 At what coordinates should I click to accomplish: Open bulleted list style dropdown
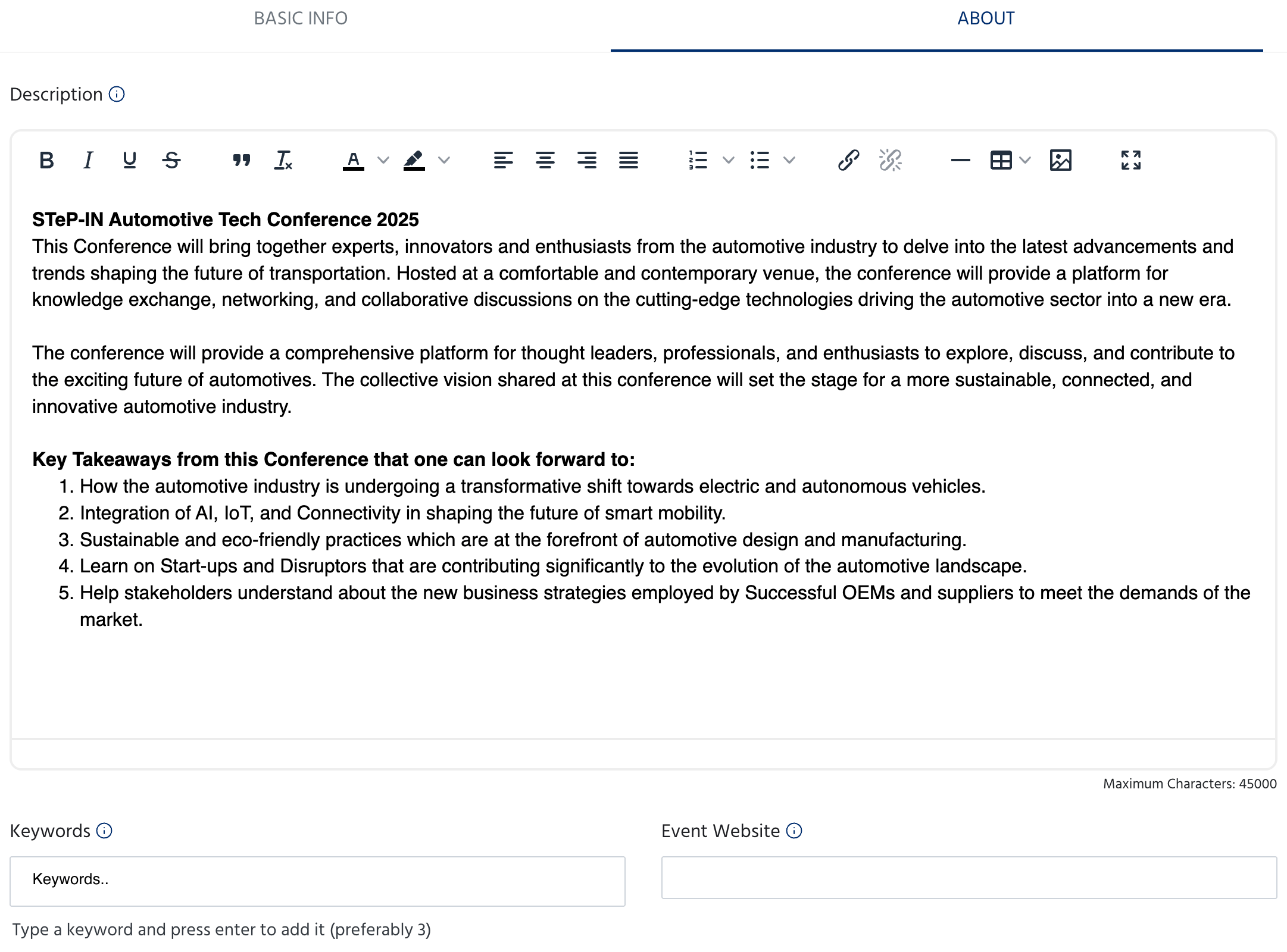pos(789,160)
